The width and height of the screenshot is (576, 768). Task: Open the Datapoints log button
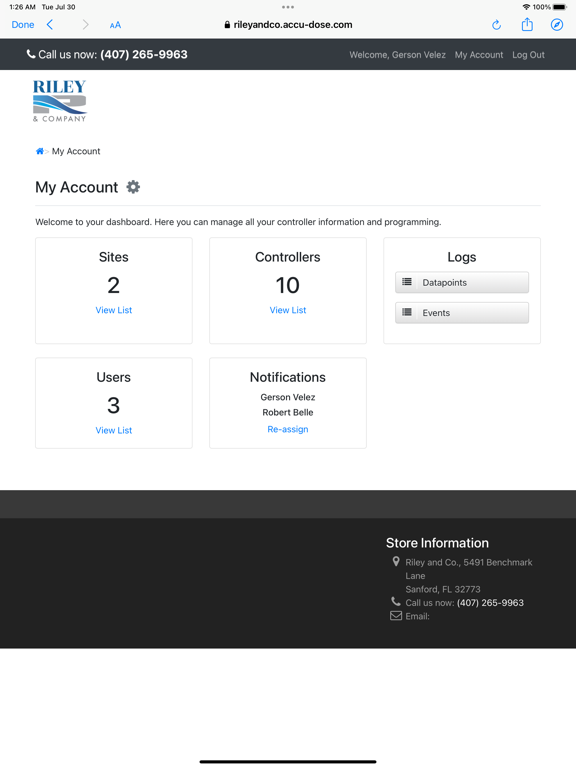click(462, 283)
